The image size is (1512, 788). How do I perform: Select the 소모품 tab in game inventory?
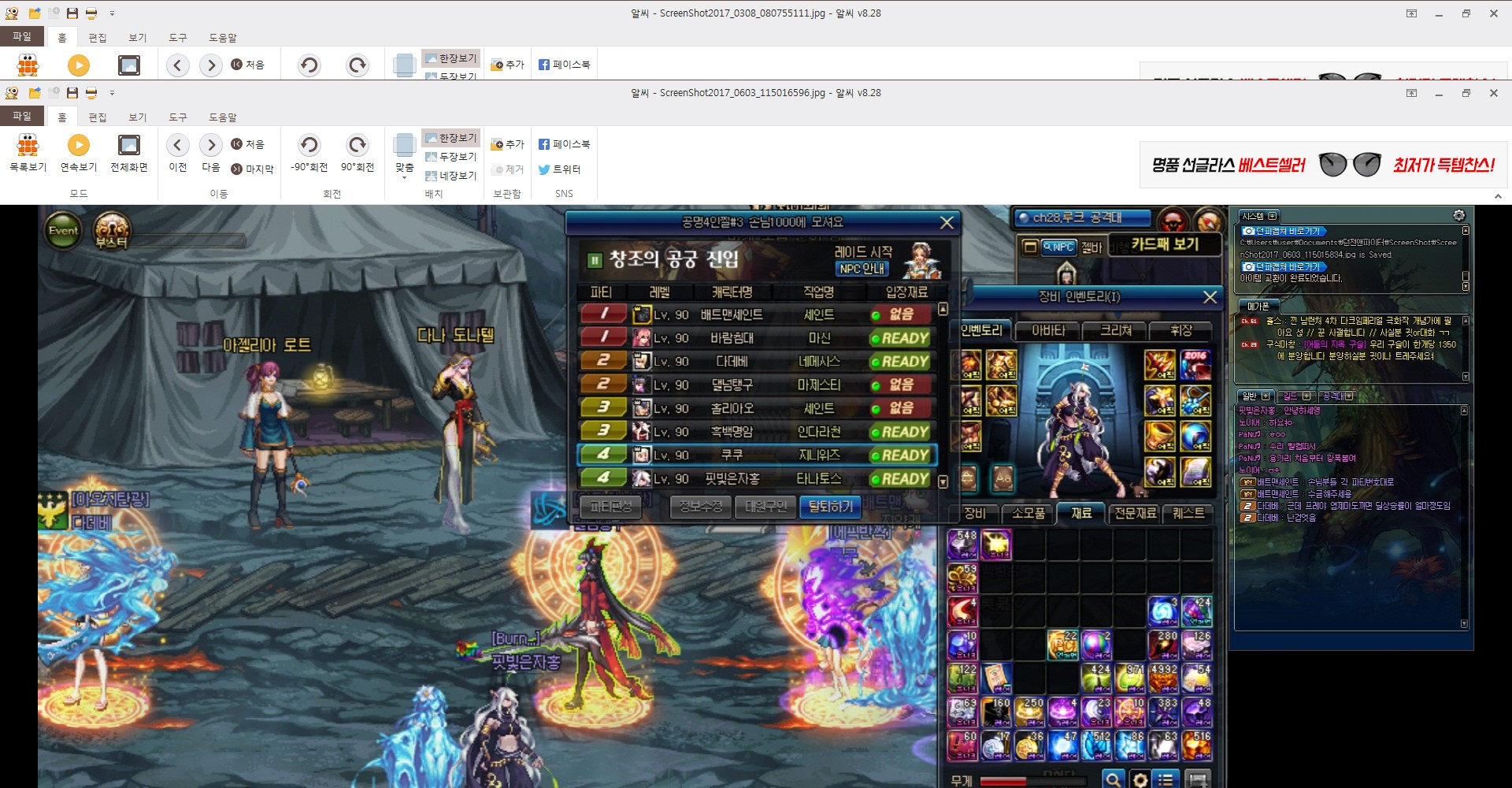(x=1028, y=513)
